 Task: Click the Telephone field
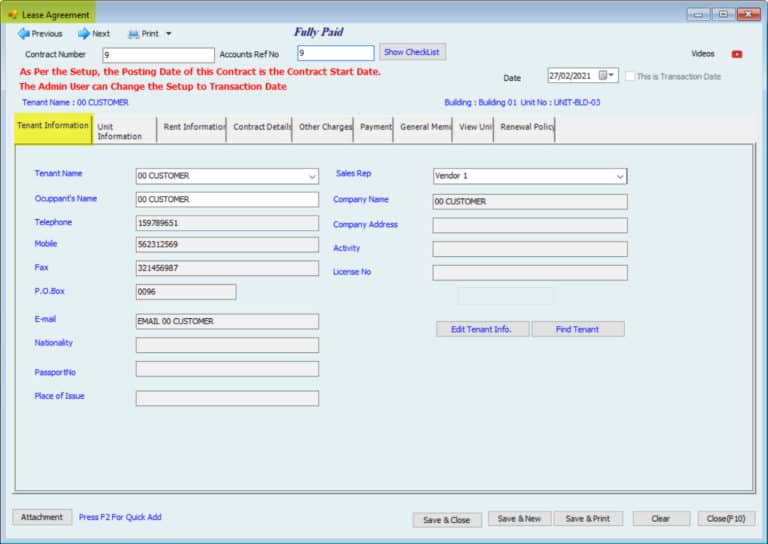click(x=227, y=223)
